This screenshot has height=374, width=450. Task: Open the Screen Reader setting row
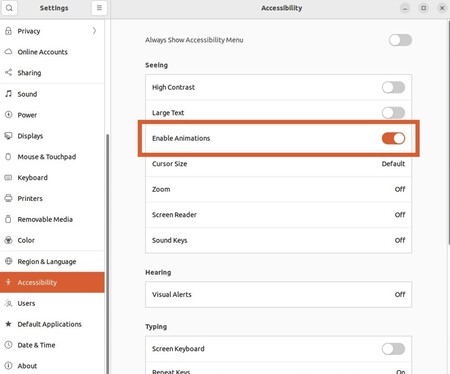pos(278,215)
